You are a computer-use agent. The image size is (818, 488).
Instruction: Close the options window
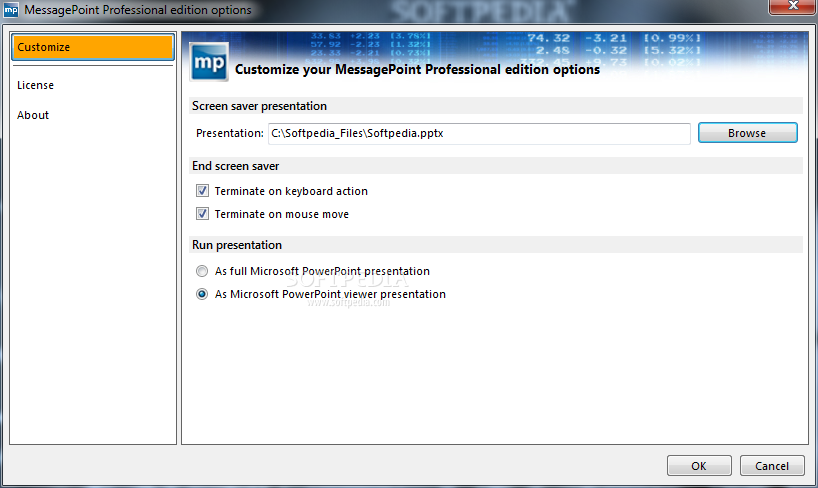click(x=793, y=6)
